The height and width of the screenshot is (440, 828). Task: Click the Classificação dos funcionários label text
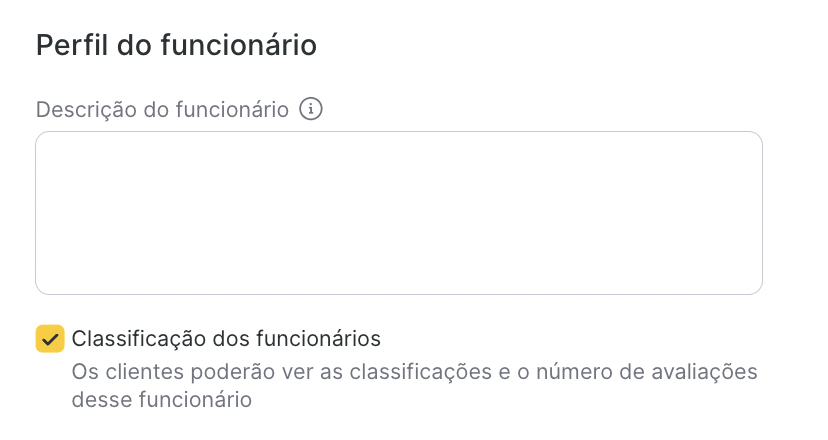click(x=226, y=339)
